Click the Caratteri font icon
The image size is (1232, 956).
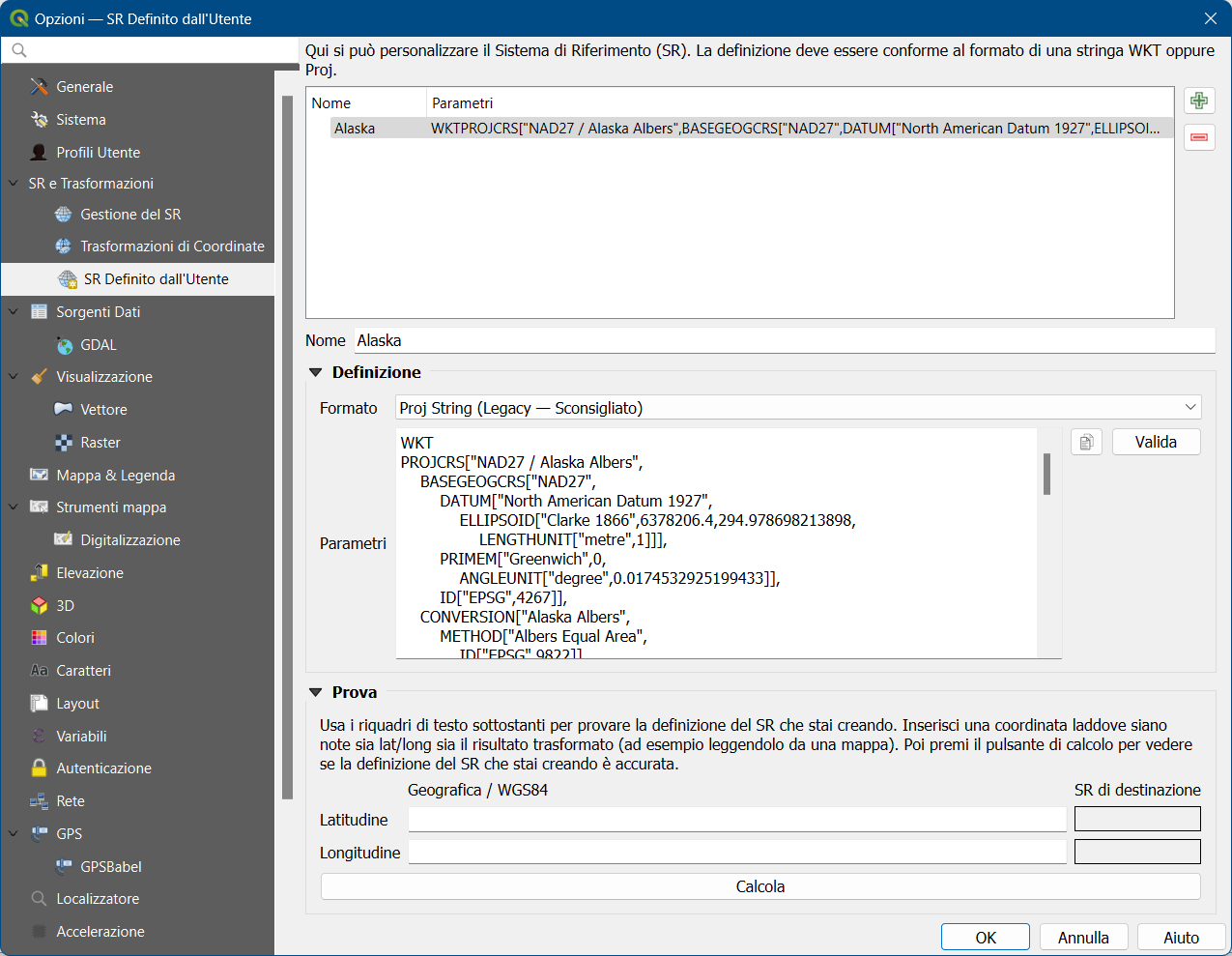pos(39,671)
